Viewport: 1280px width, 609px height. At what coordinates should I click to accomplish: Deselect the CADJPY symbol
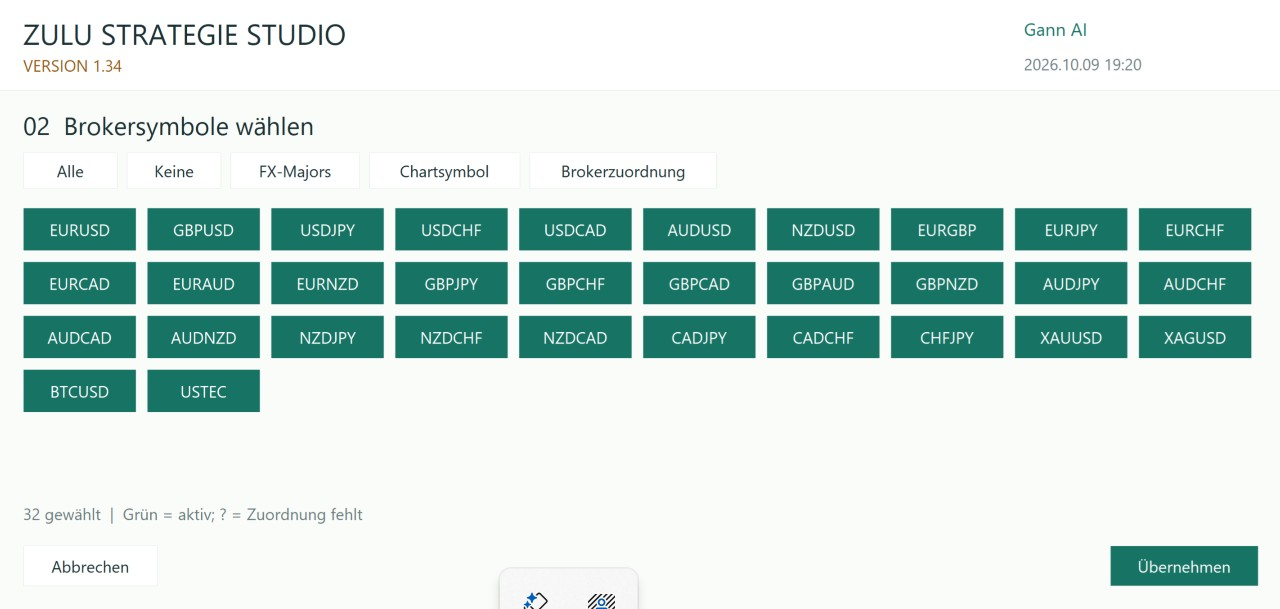[x=700, y=338]
